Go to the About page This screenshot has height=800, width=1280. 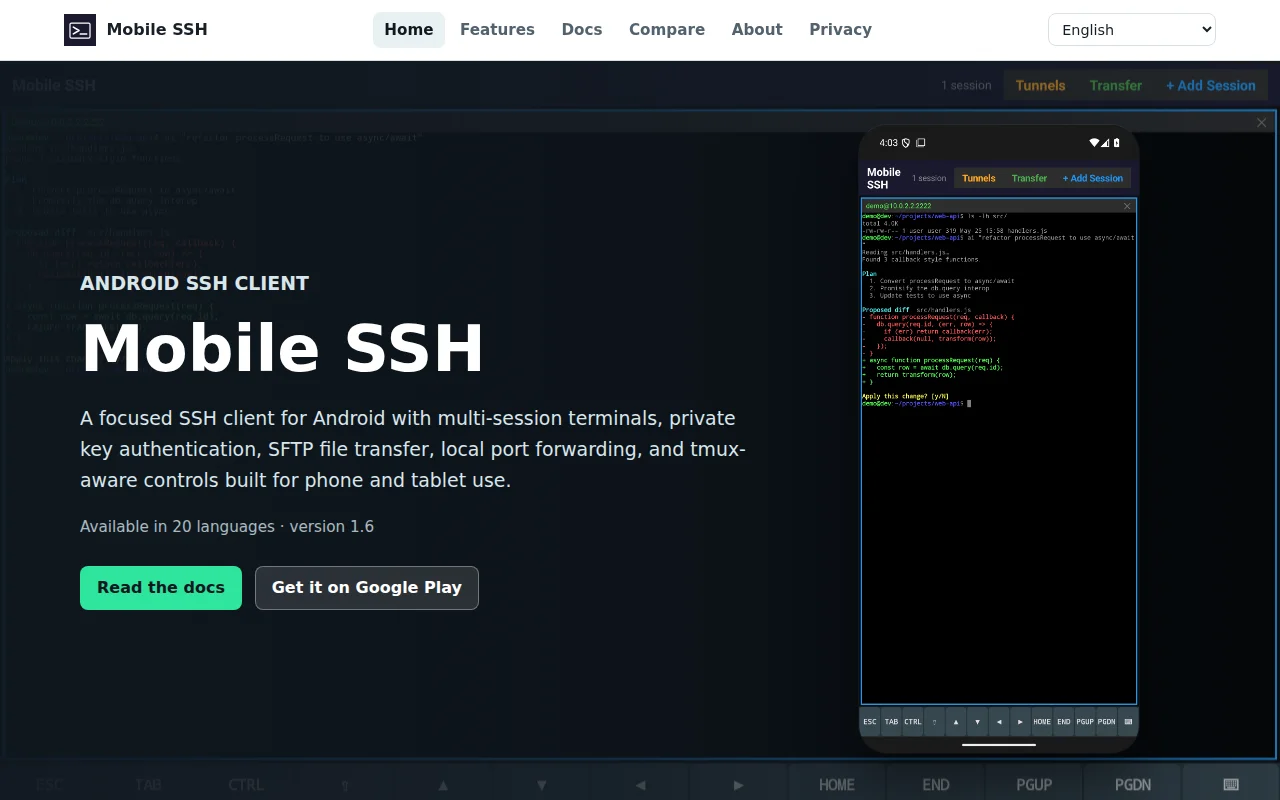point(757,30)
